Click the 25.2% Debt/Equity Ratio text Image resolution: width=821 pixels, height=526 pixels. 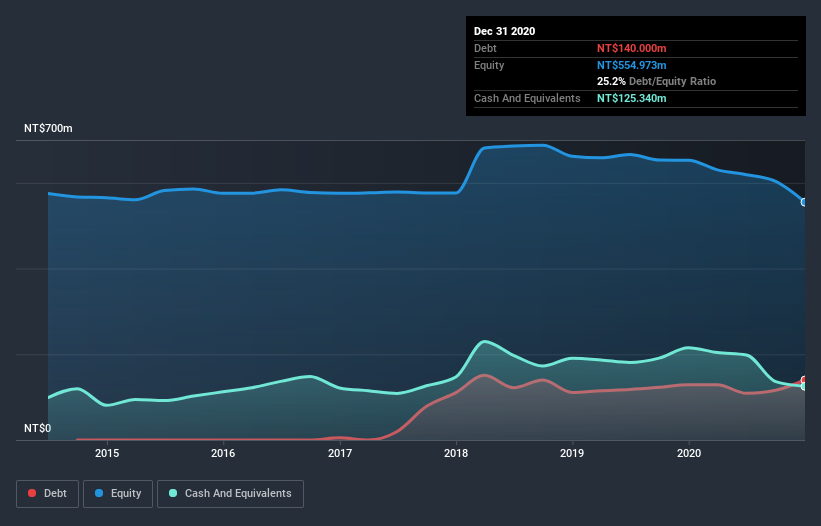pyautogui.click(x=657, y=81)
